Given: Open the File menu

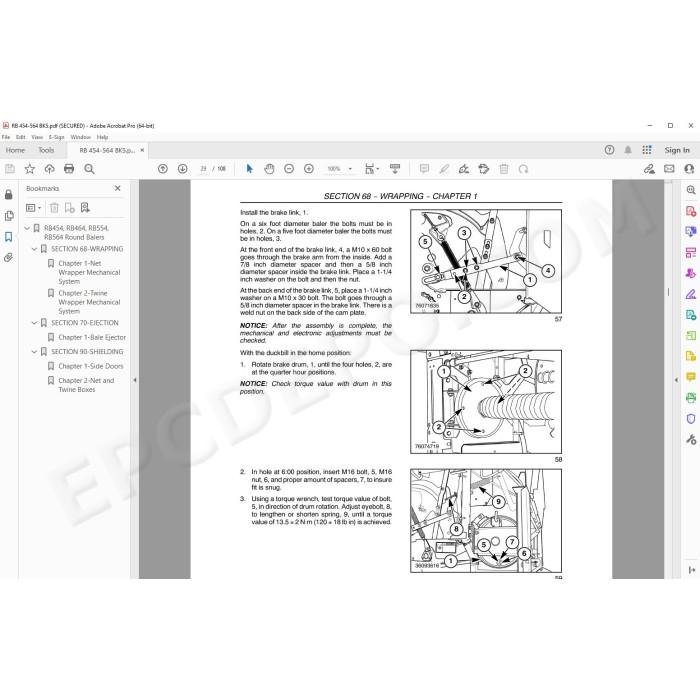Looking at the screenshot, I should 6,137.
